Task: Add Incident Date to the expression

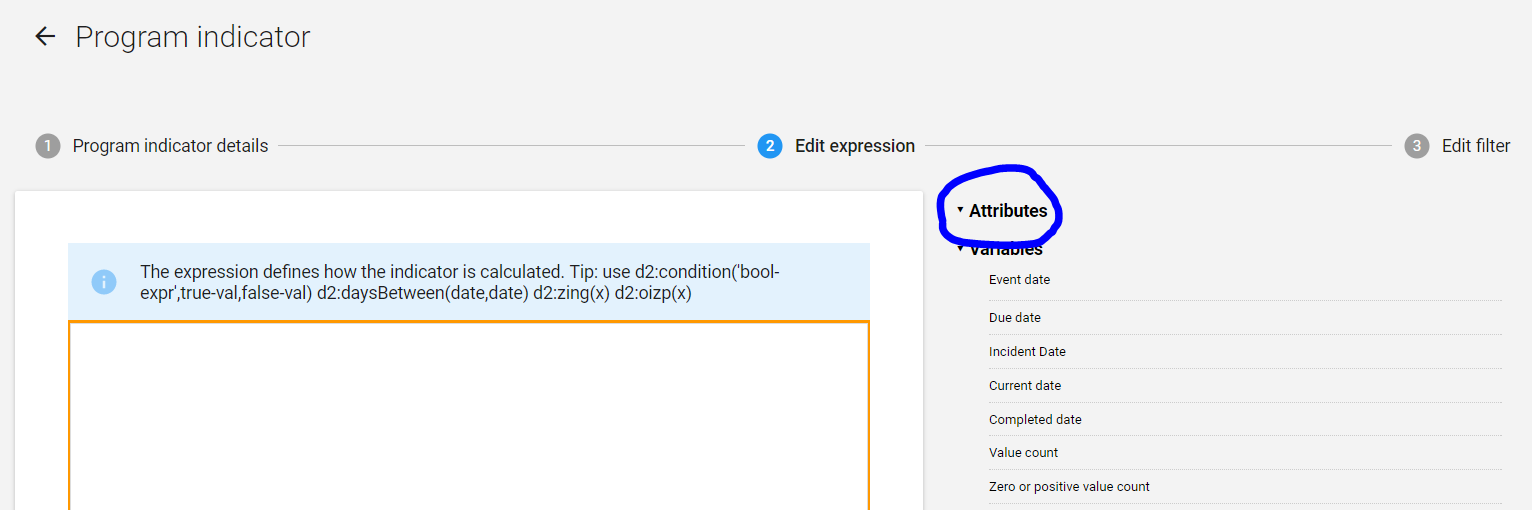Action: (1027, 352)
